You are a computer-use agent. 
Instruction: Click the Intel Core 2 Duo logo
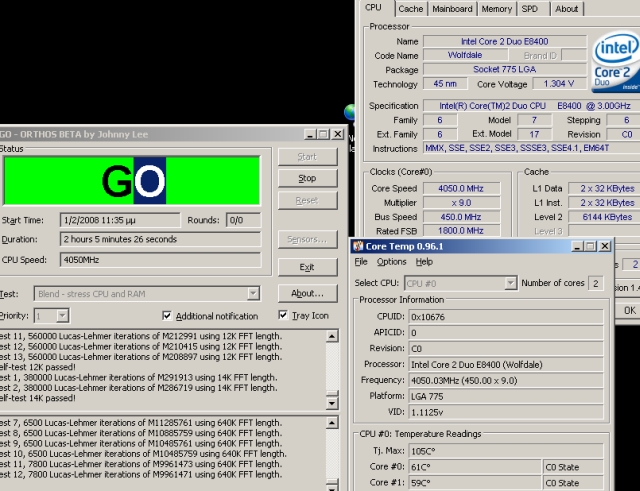[616, 62]
